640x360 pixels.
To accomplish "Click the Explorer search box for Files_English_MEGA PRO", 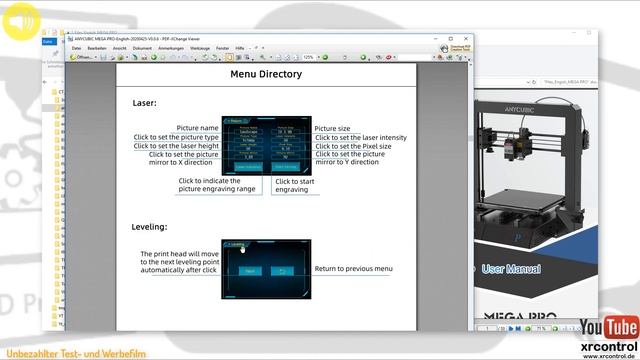I will 569,82.
